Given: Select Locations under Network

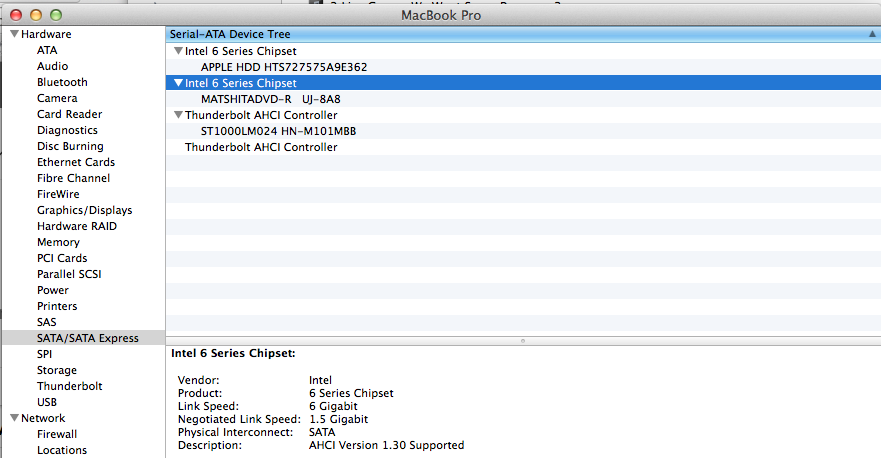Looking at the screenshot, I should (x=62, y=450).
